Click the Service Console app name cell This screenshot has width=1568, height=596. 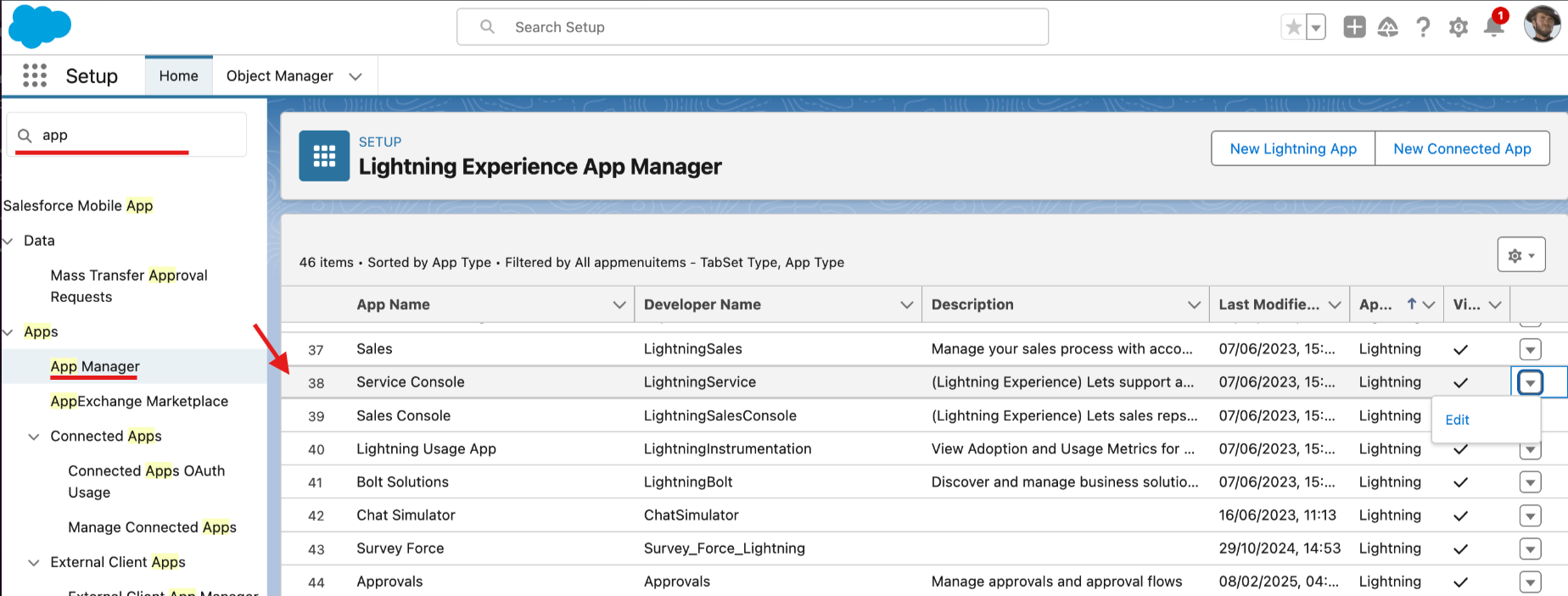[411, 382]
